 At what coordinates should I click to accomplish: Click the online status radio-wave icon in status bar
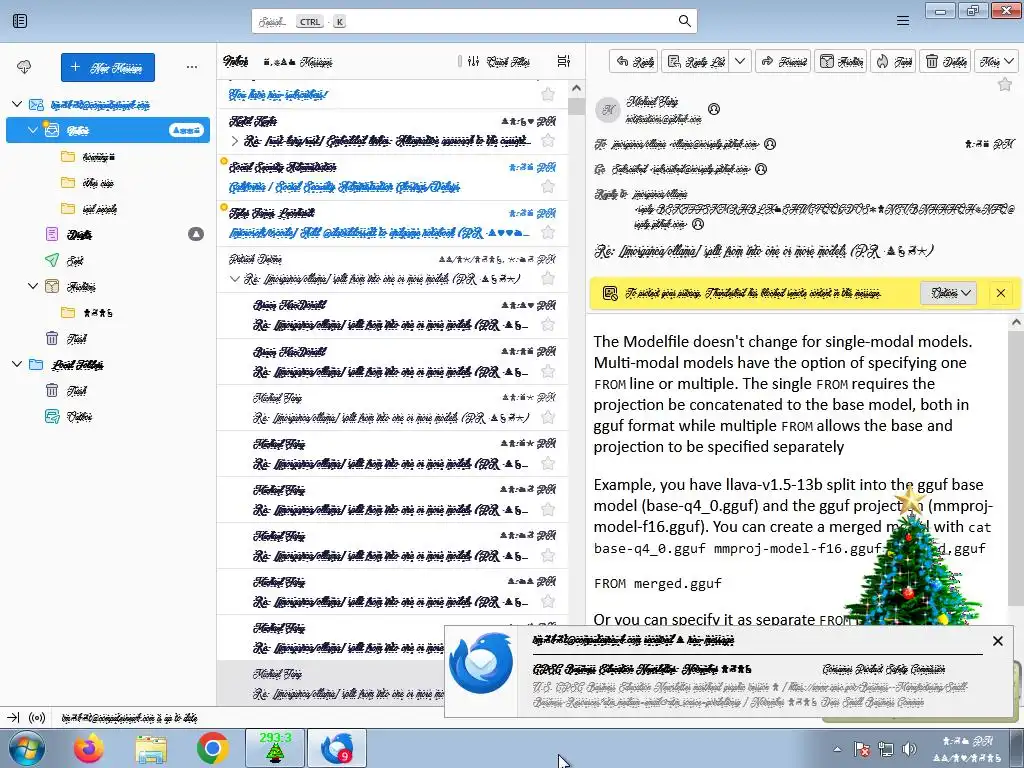coord(37,718)
